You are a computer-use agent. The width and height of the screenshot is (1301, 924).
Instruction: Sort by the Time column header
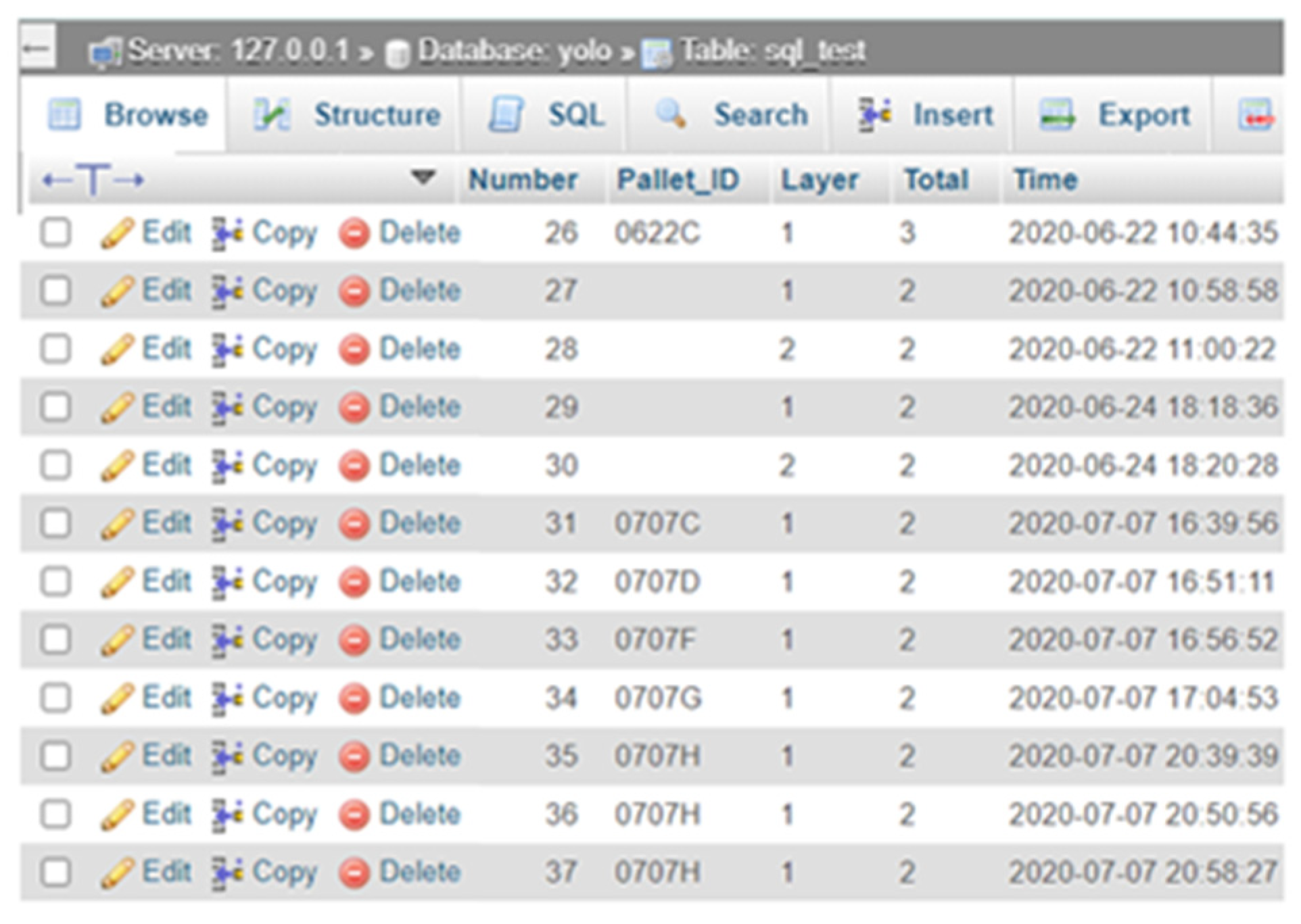tap(1045, 180)
